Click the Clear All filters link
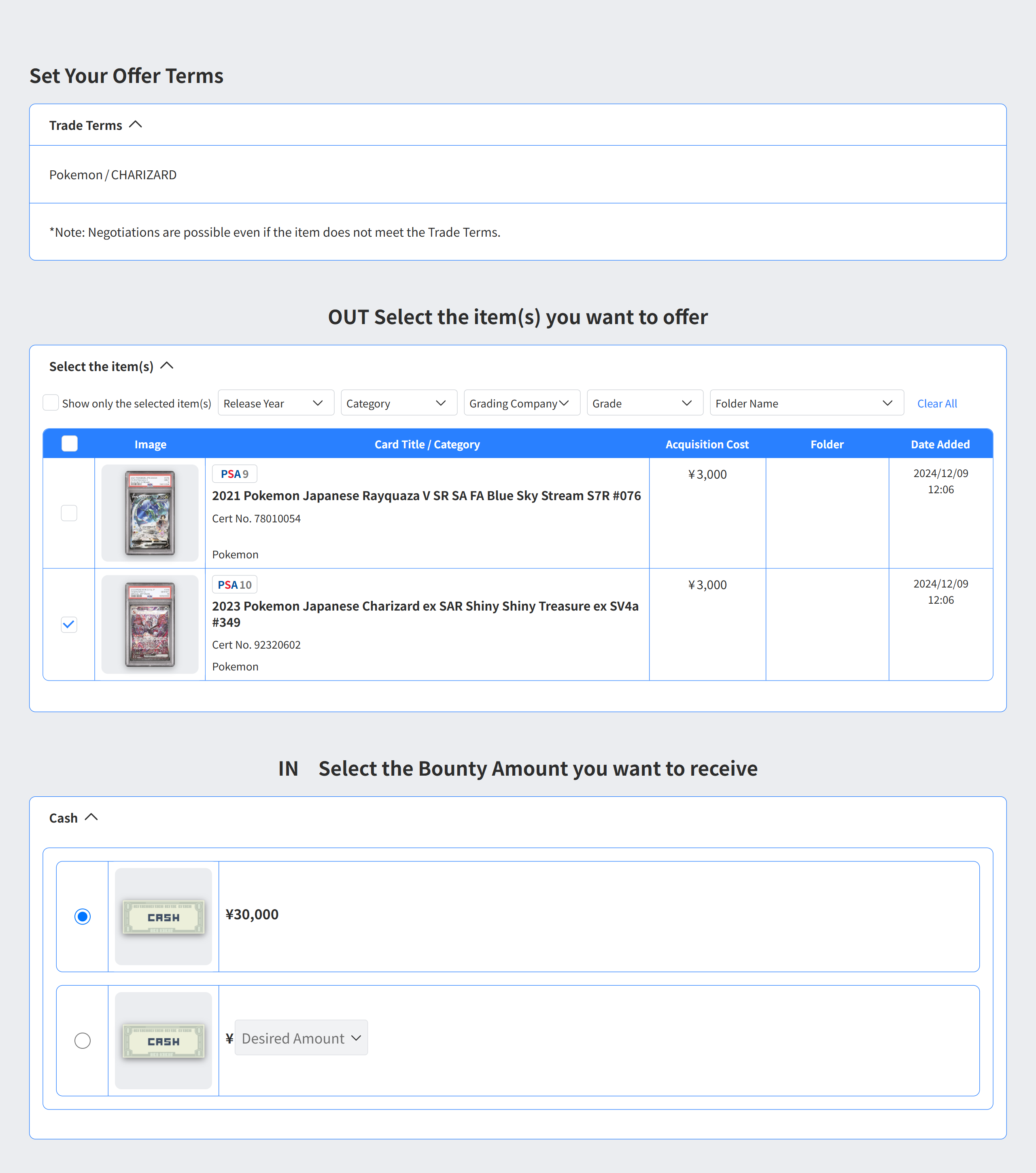Viewport: 1036px width, 1173px height. tap(936, 403)
